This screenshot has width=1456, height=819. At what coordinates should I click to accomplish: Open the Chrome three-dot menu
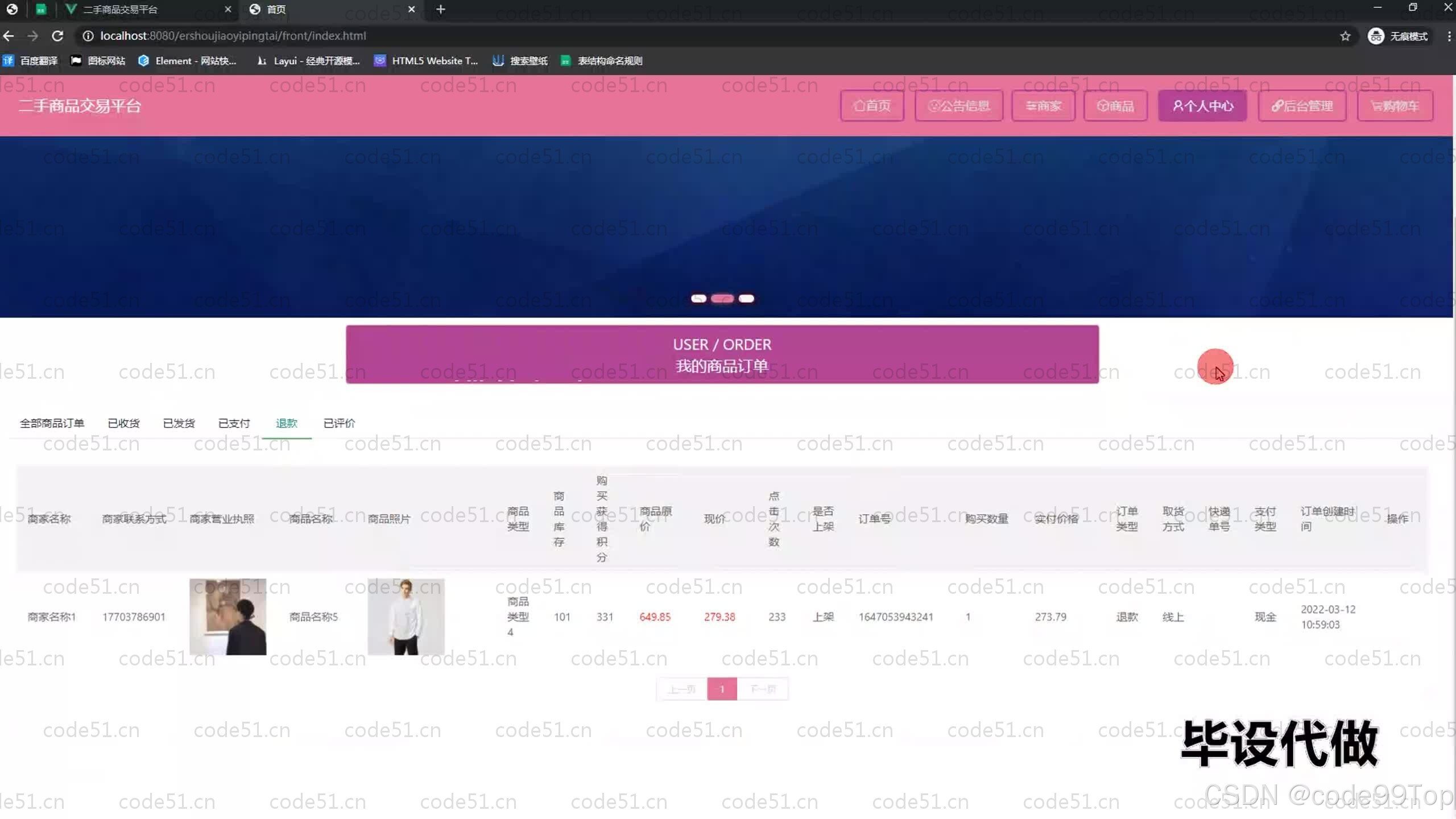tap(1449, 35)
